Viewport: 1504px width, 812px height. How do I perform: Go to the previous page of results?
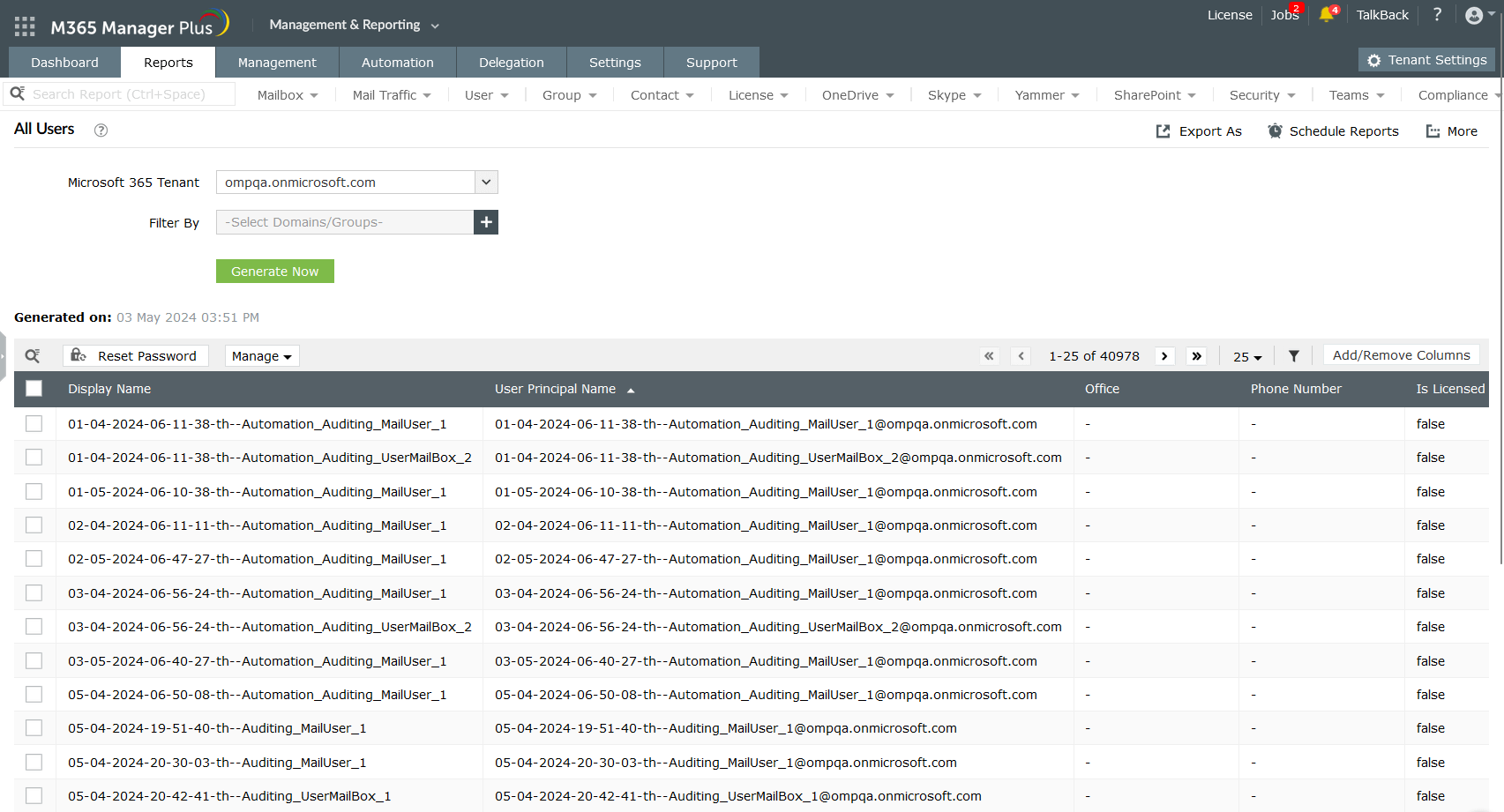[x=1021, y=356]
